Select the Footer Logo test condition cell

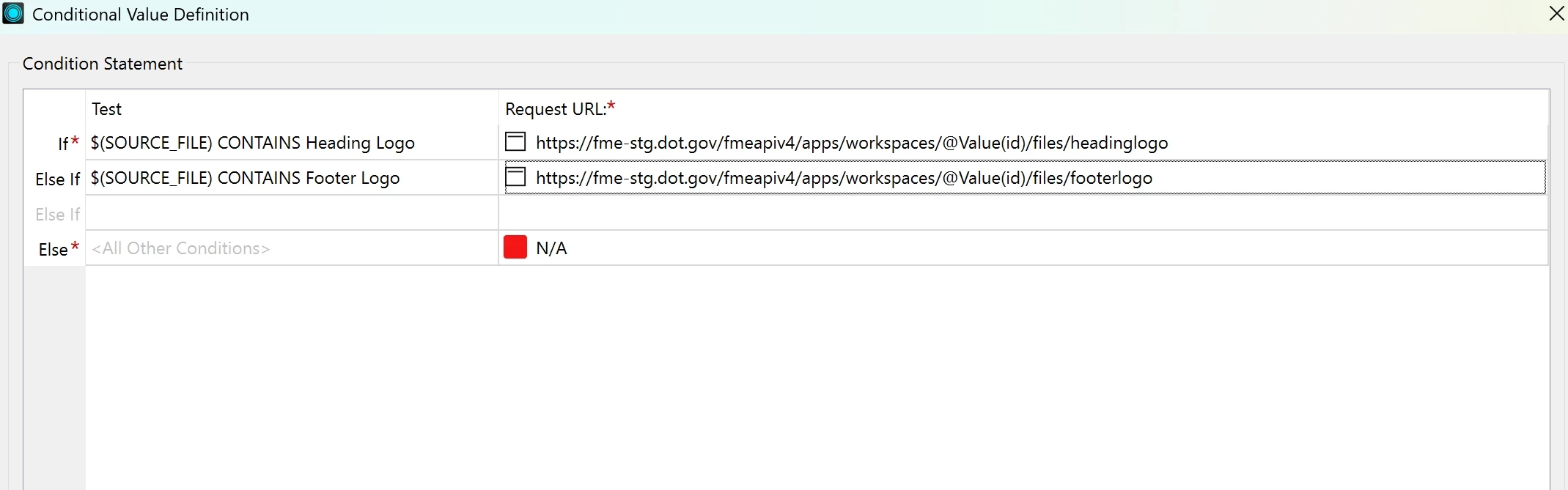point(292,178)
